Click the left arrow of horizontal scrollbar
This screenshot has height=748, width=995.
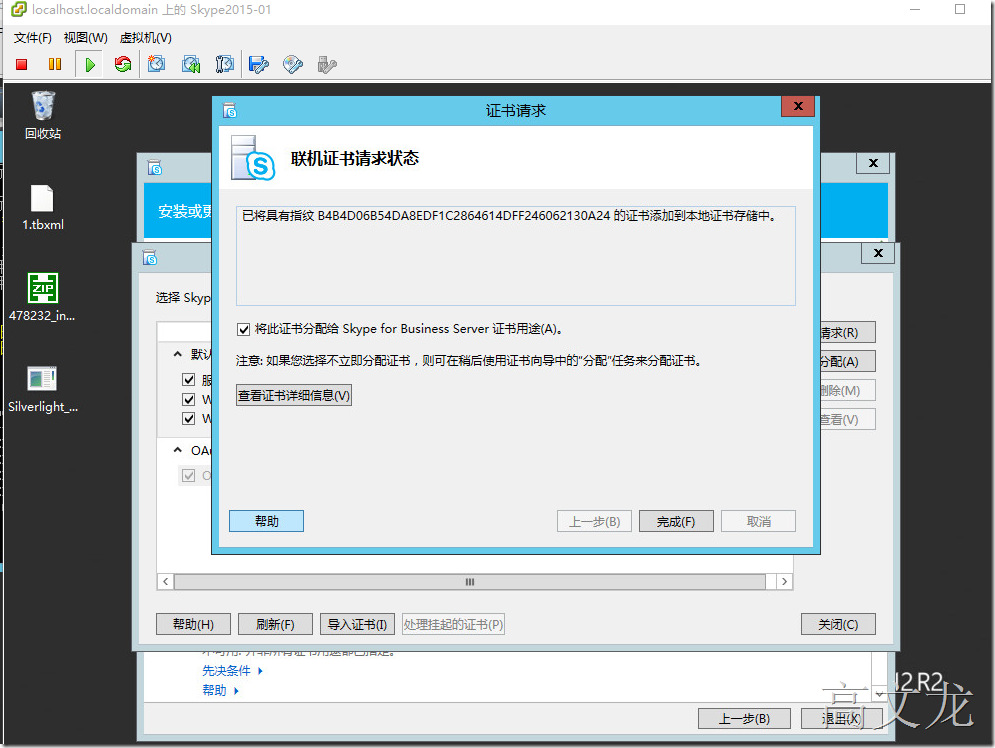point(166,582)
